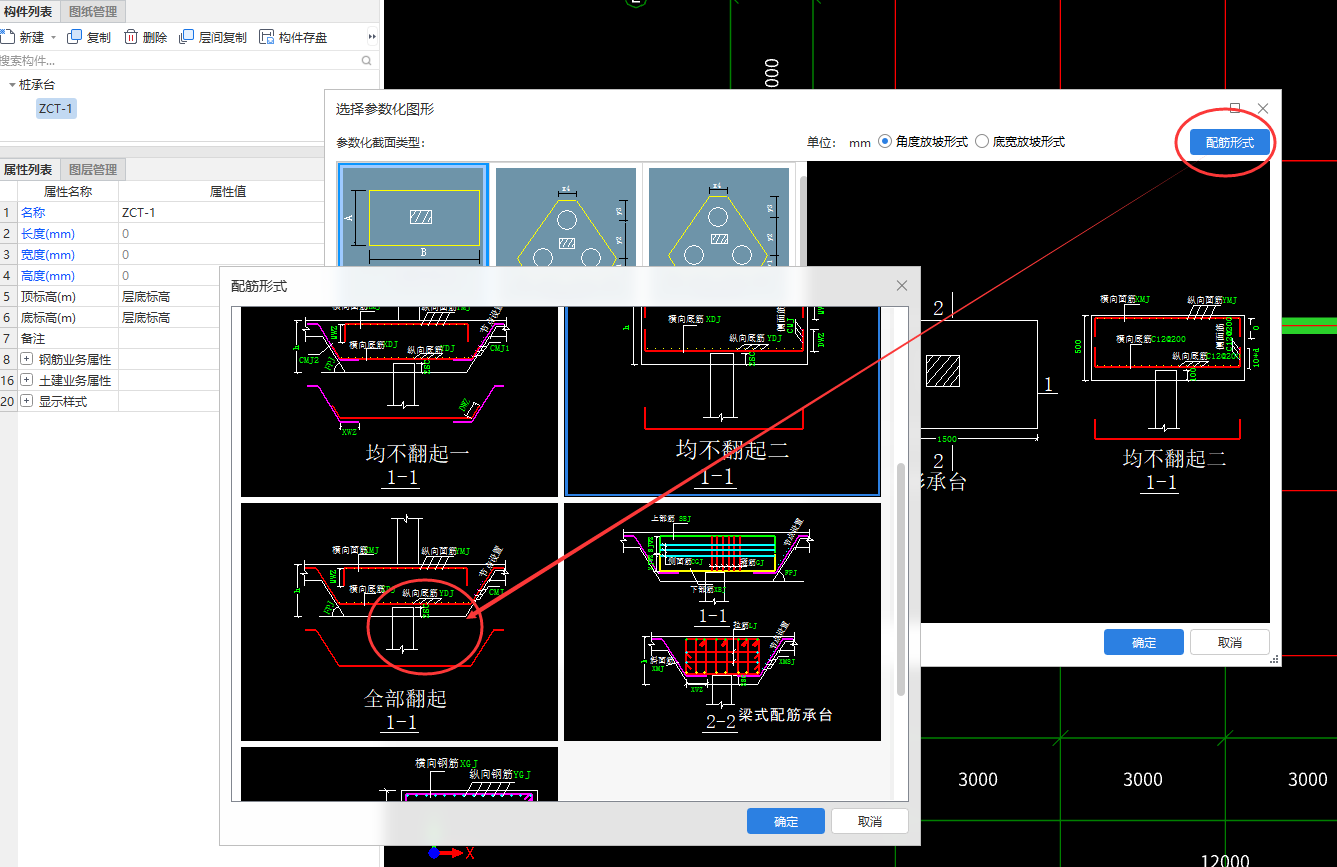Click the 新建 (New) component button
This screenshot has height=867, width=1337.
22,37
